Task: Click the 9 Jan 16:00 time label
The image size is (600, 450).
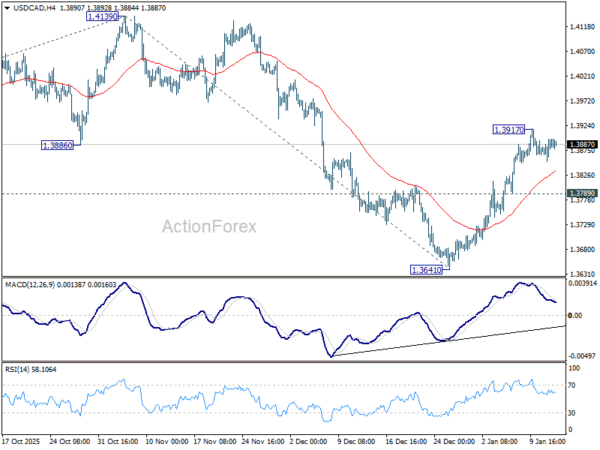Action: coord(548,442)
